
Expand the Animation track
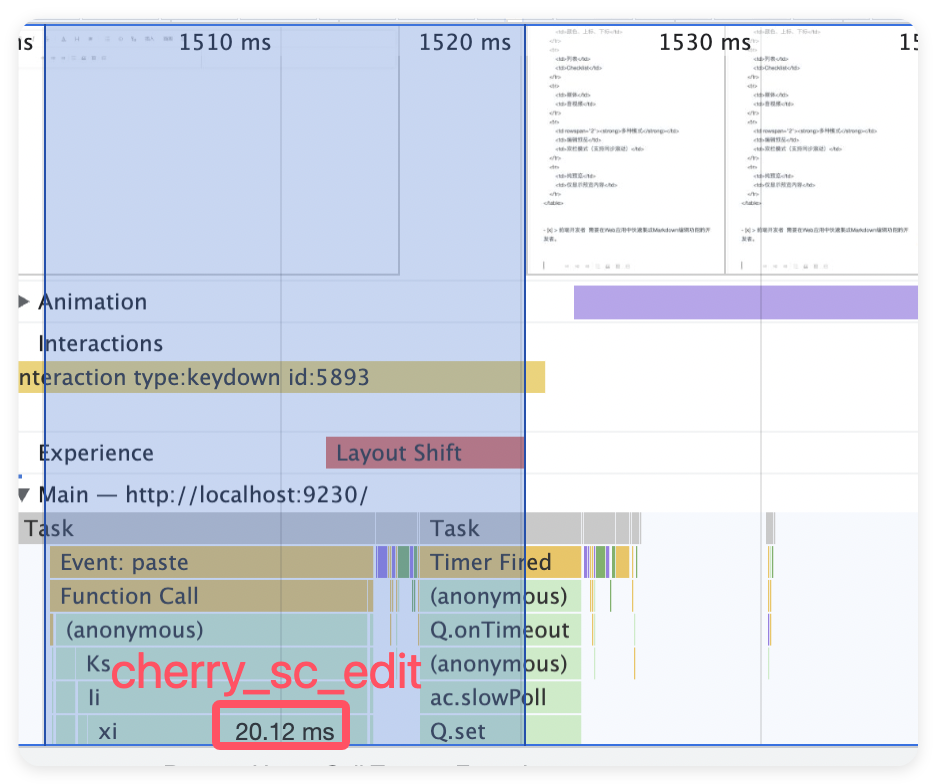click(x=24, y=302)
